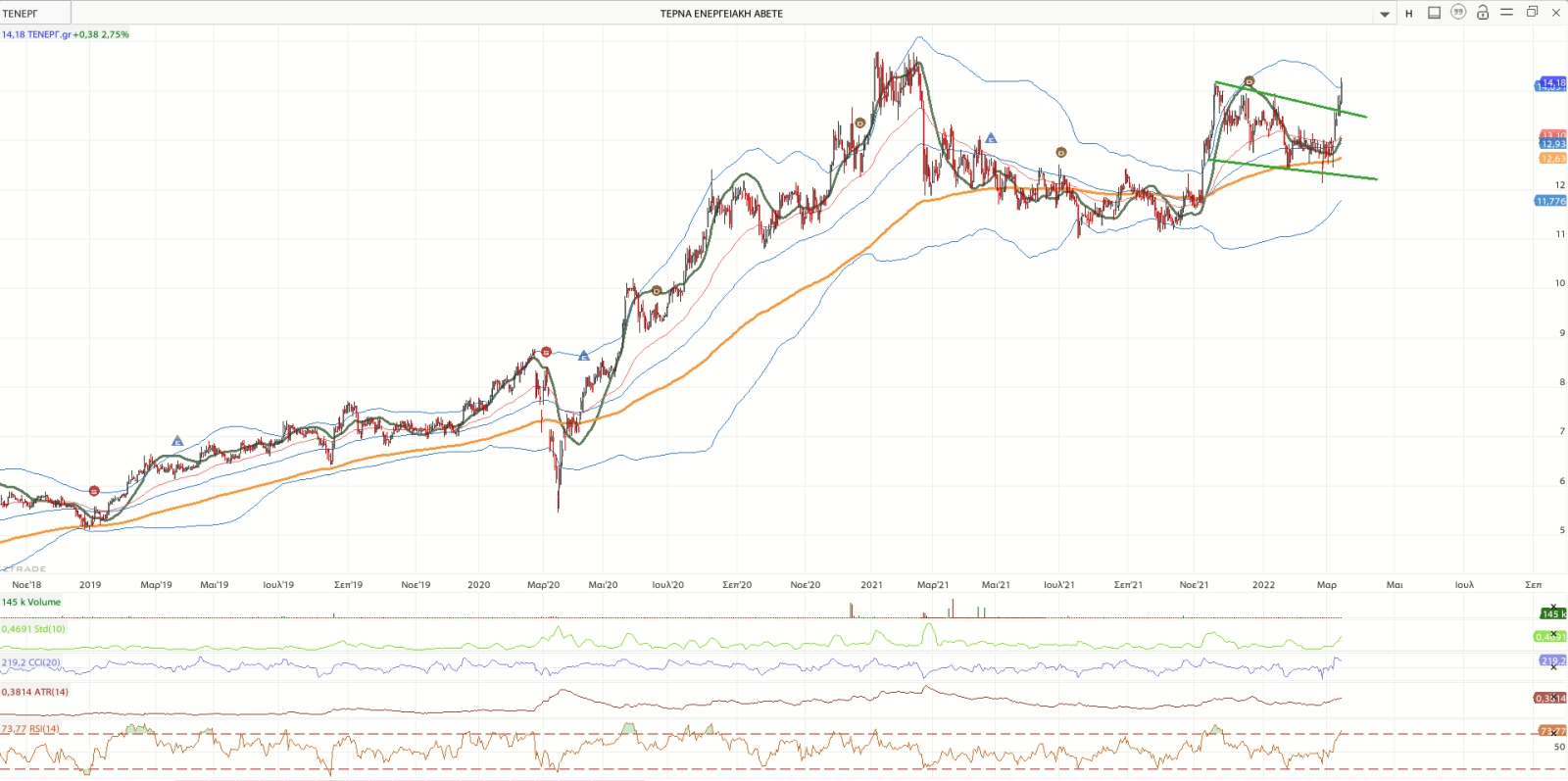Click the ΤΕΝΕΡΓ symbol input field

pyautogui.click(x=35, y=14)
